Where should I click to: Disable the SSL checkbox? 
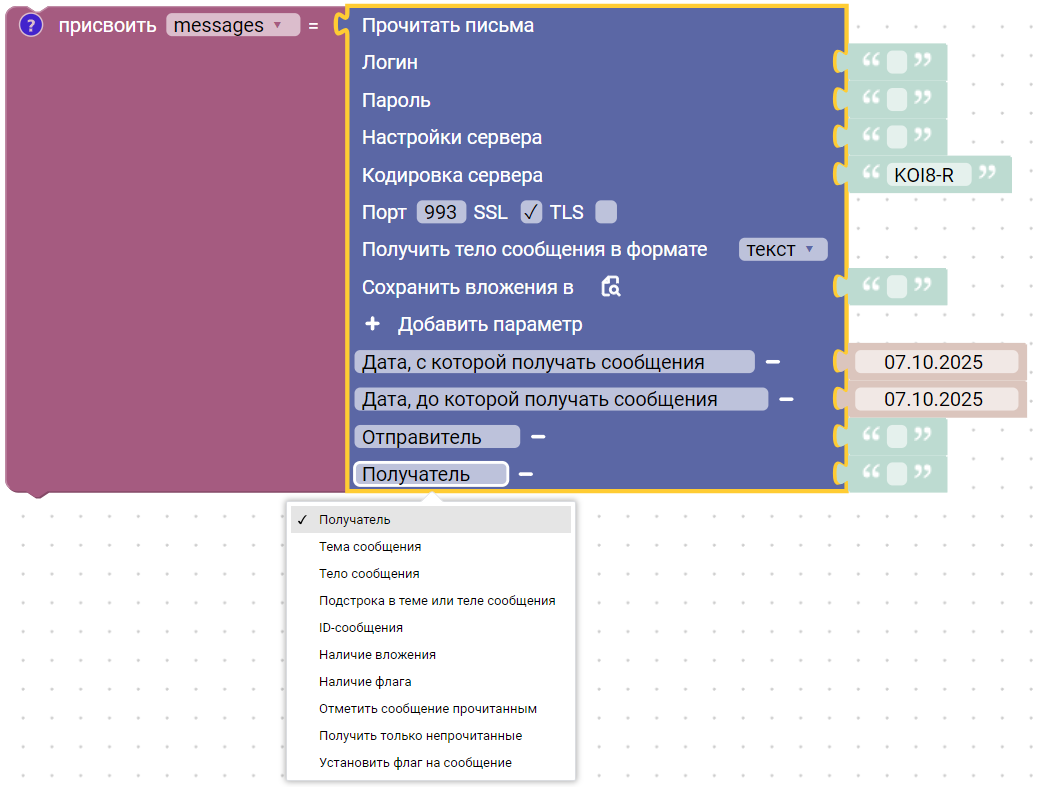point(531,212)
